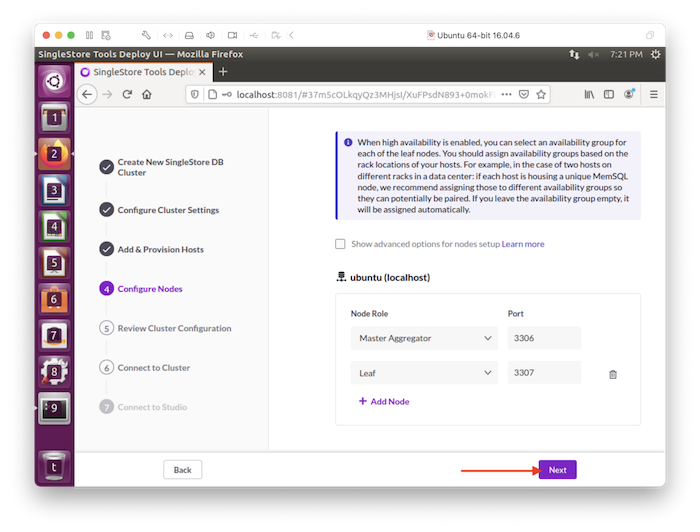The image size is (700, 532).
Task: Open the Trash launcher icon
Action: [54, 467]
